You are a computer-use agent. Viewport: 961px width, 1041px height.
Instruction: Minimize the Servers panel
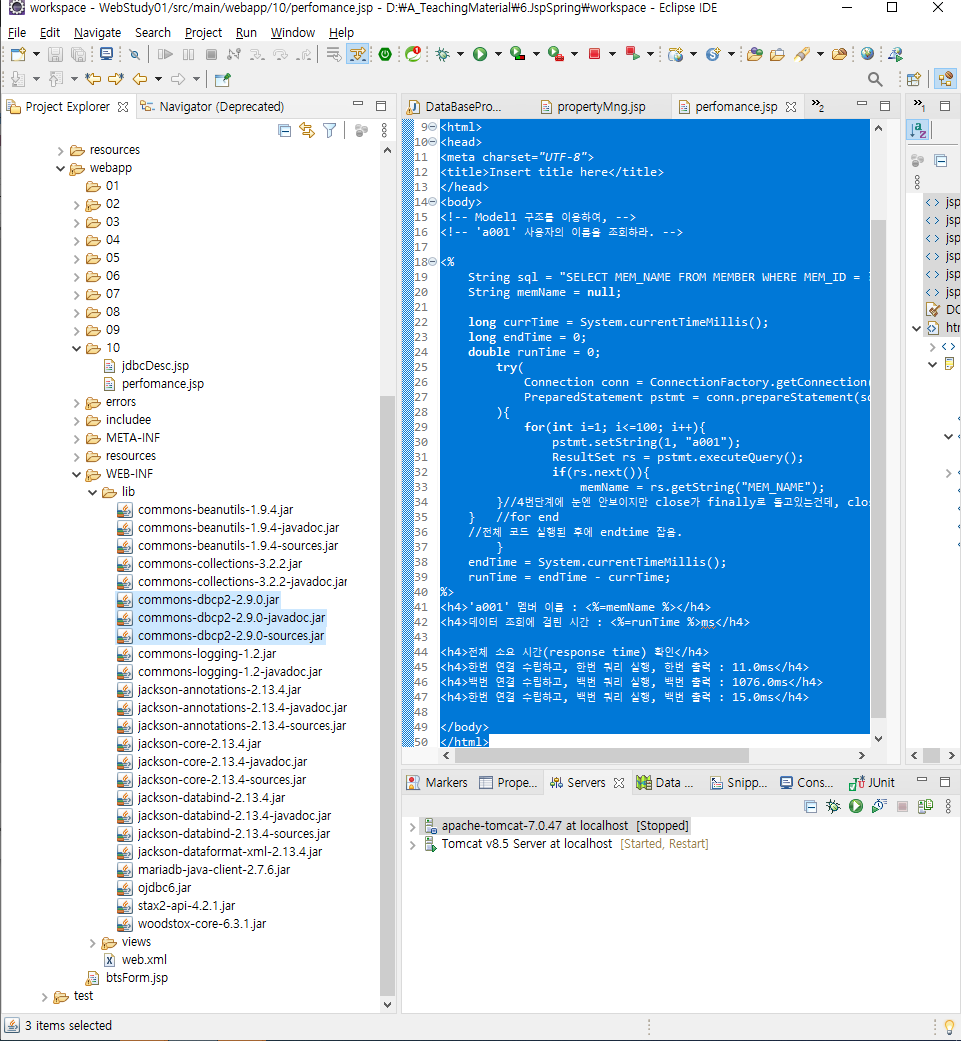click(x=922, y=781)
